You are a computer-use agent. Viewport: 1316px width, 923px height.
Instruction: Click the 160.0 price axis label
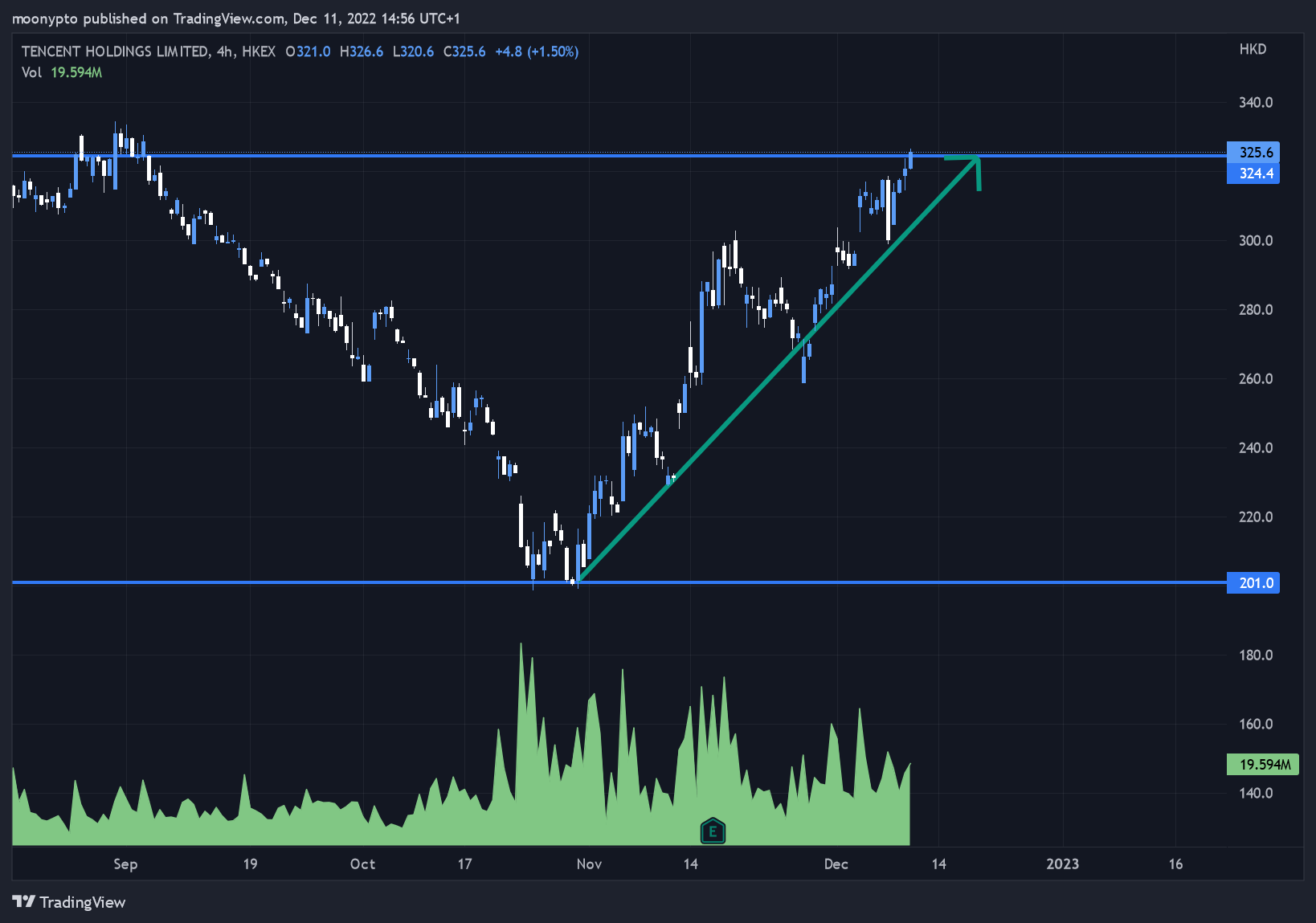pyautogui.click(x=1256, y=725)
